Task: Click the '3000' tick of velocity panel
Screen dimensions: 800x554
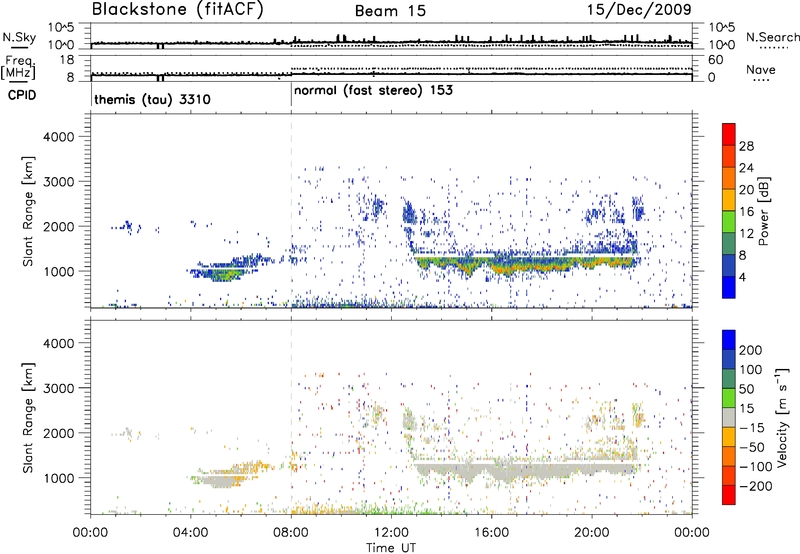Action: point(59,388)
